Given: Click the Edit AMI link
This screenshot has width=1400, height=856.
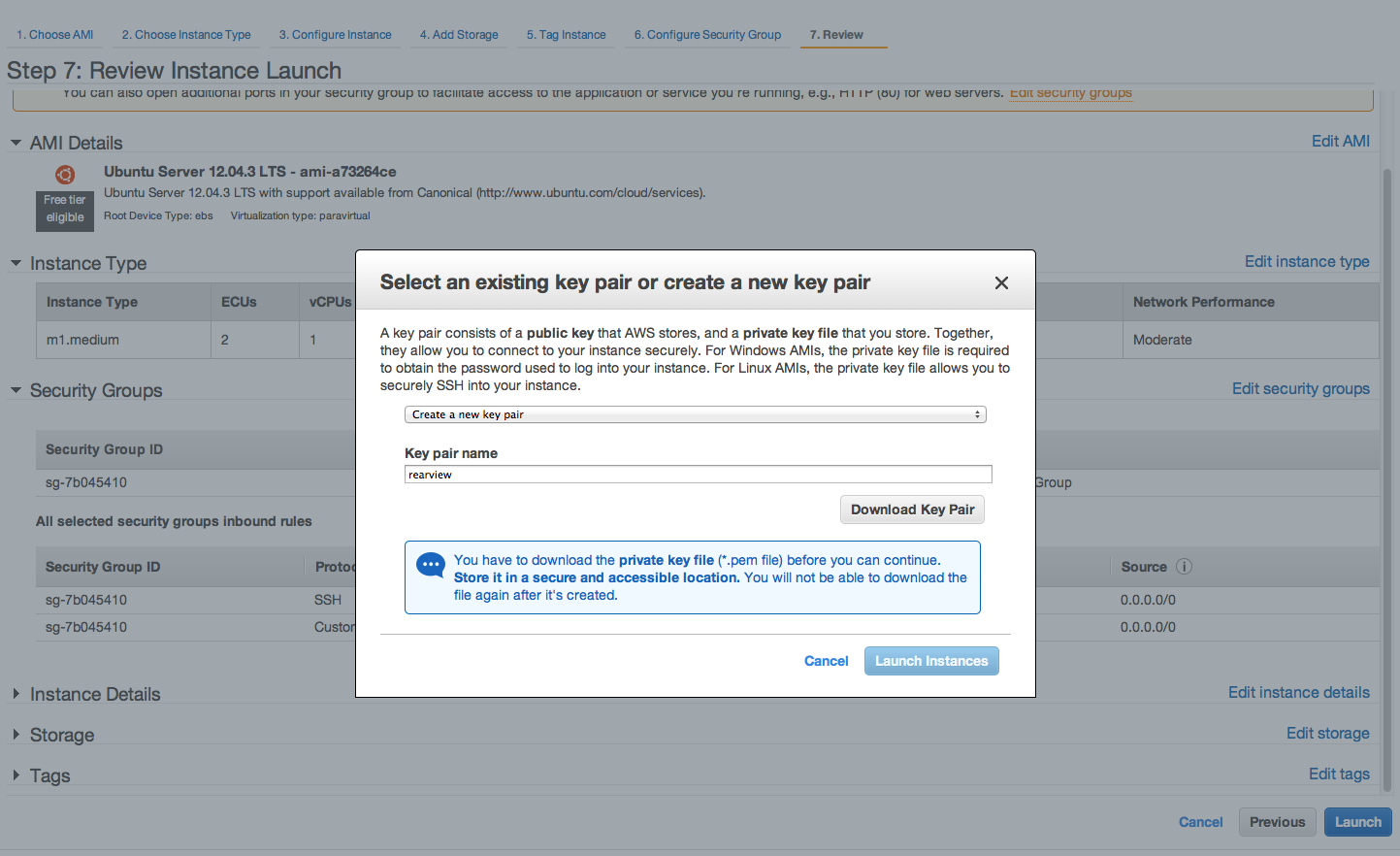Looking at the screenshot, I should pos(1341,141).
